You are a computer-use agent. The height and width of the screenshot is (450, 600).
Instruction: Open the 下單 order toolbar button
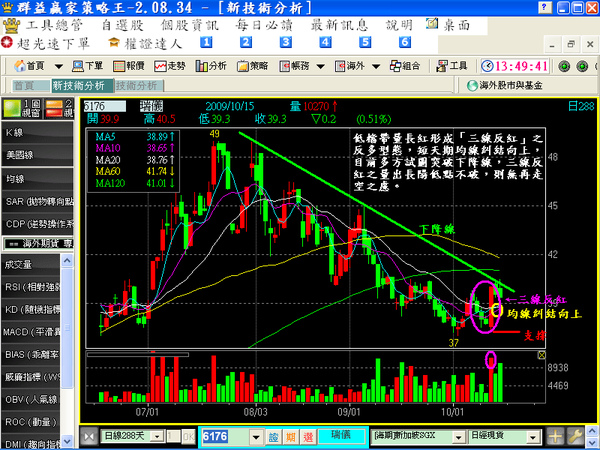(87, 66)
